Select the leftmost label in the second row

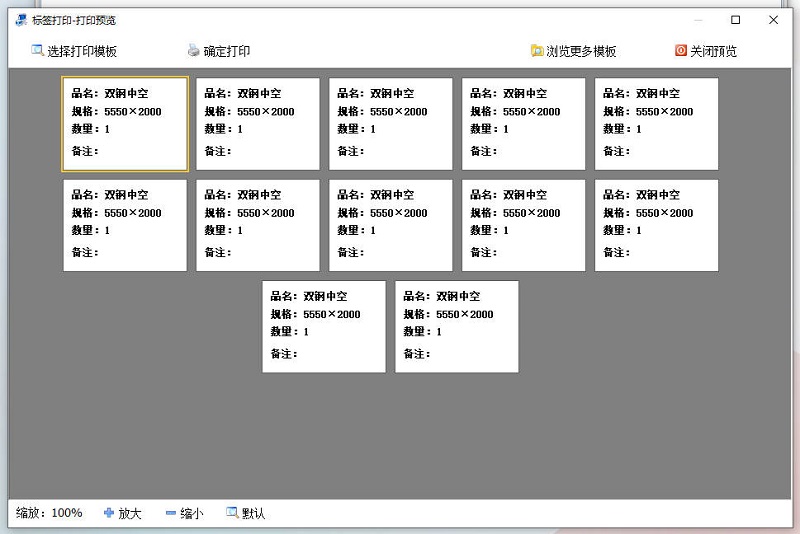pyautogui.click(x=125, y=225)
